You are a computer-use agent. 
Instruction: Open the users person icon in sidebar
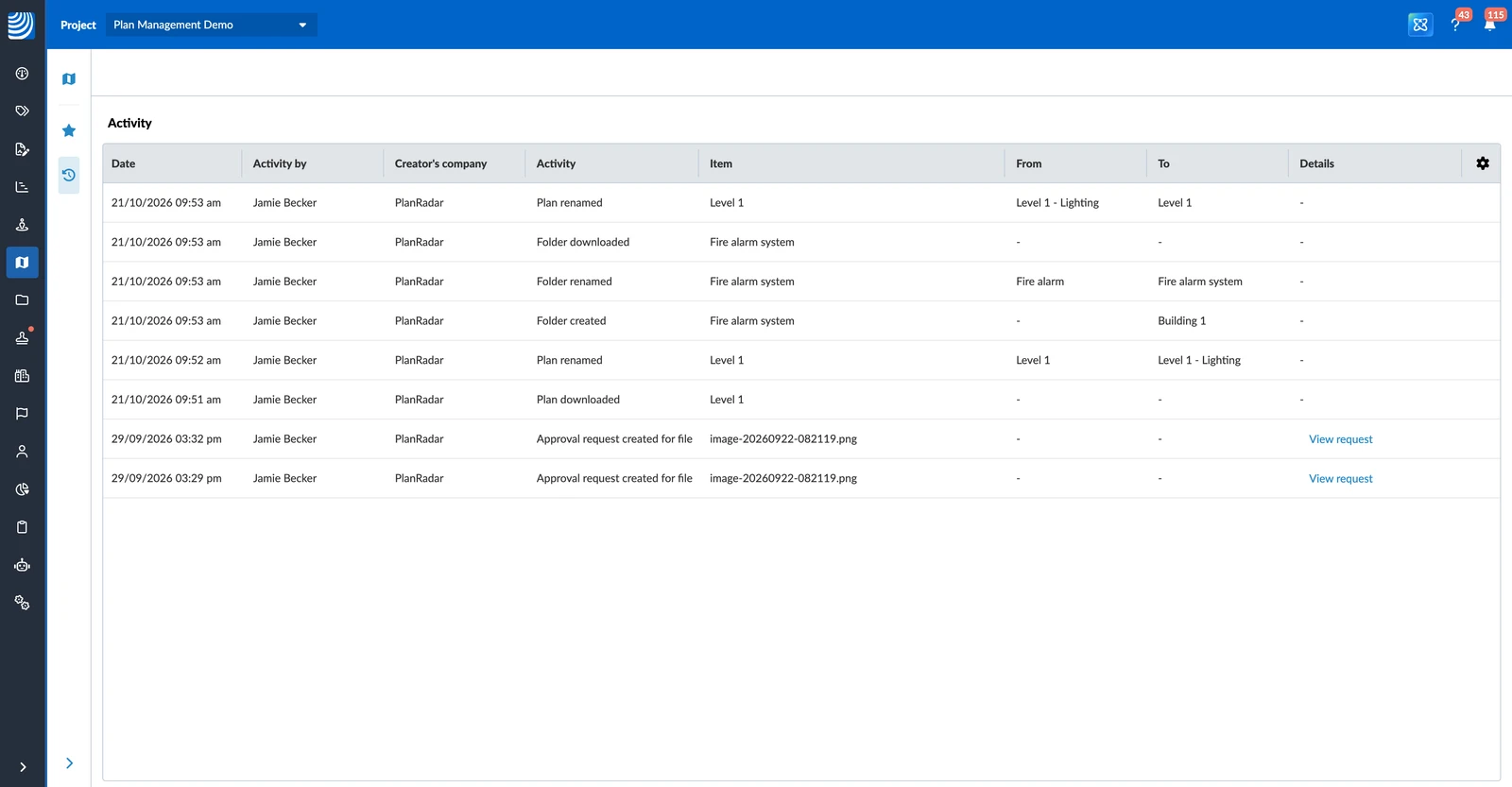pyautogui.click(x=22, y=452)
